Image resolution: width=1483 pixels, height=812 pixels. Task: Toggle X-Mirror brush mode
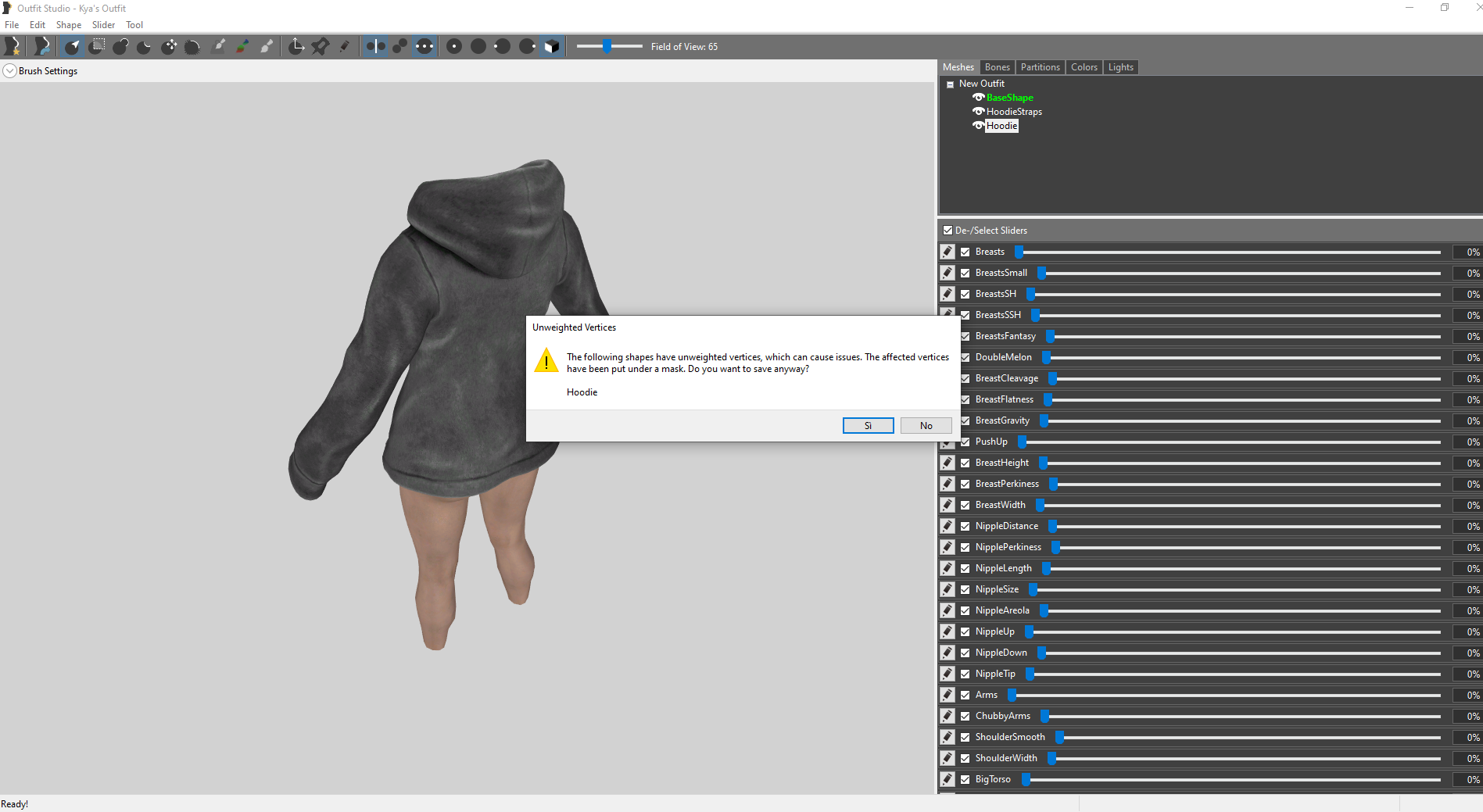pyautogui.click(x=376, y=46)
